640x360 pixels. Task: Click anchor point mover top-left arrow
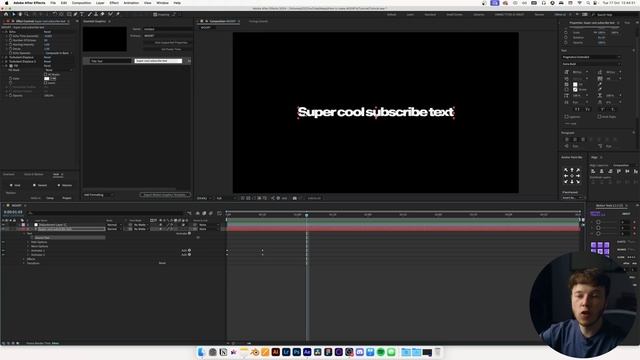(566, 170)
